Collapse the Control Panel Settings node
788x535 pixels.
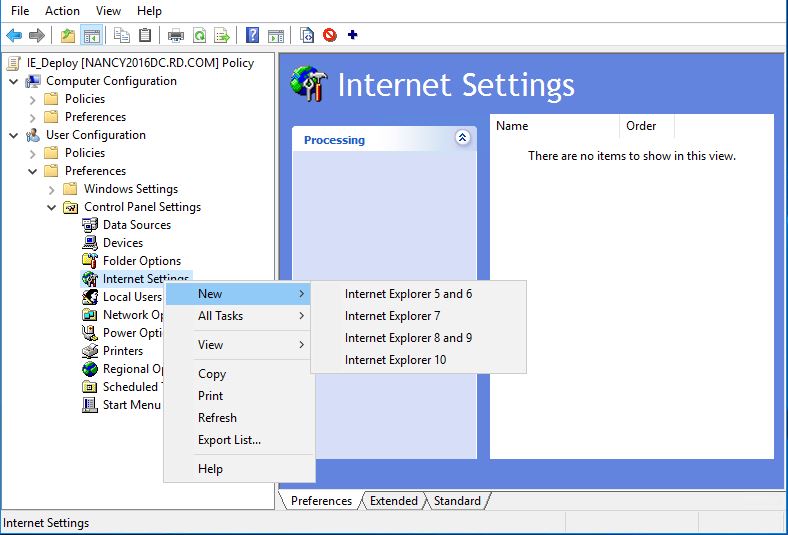pos(51,207)
